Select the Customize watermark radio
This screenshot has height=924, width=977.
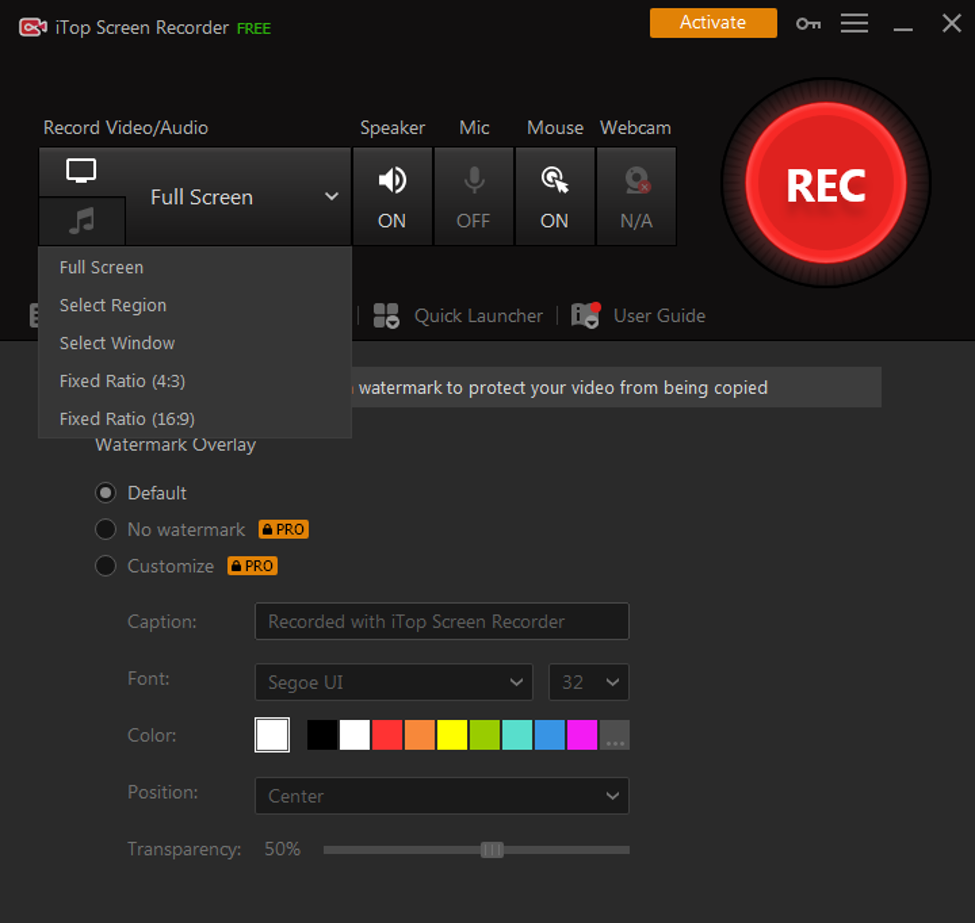tap(105, 566)
